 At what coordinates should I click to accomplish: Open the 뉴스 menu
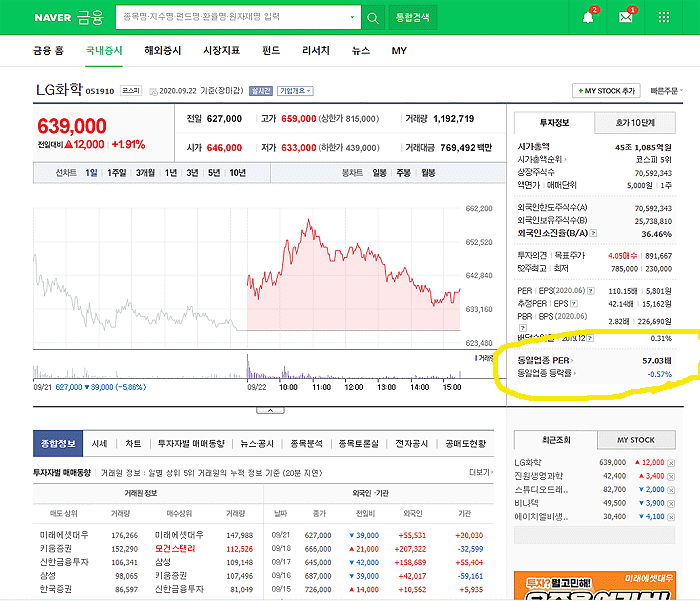pyautogui.click(x=361, y=50)
